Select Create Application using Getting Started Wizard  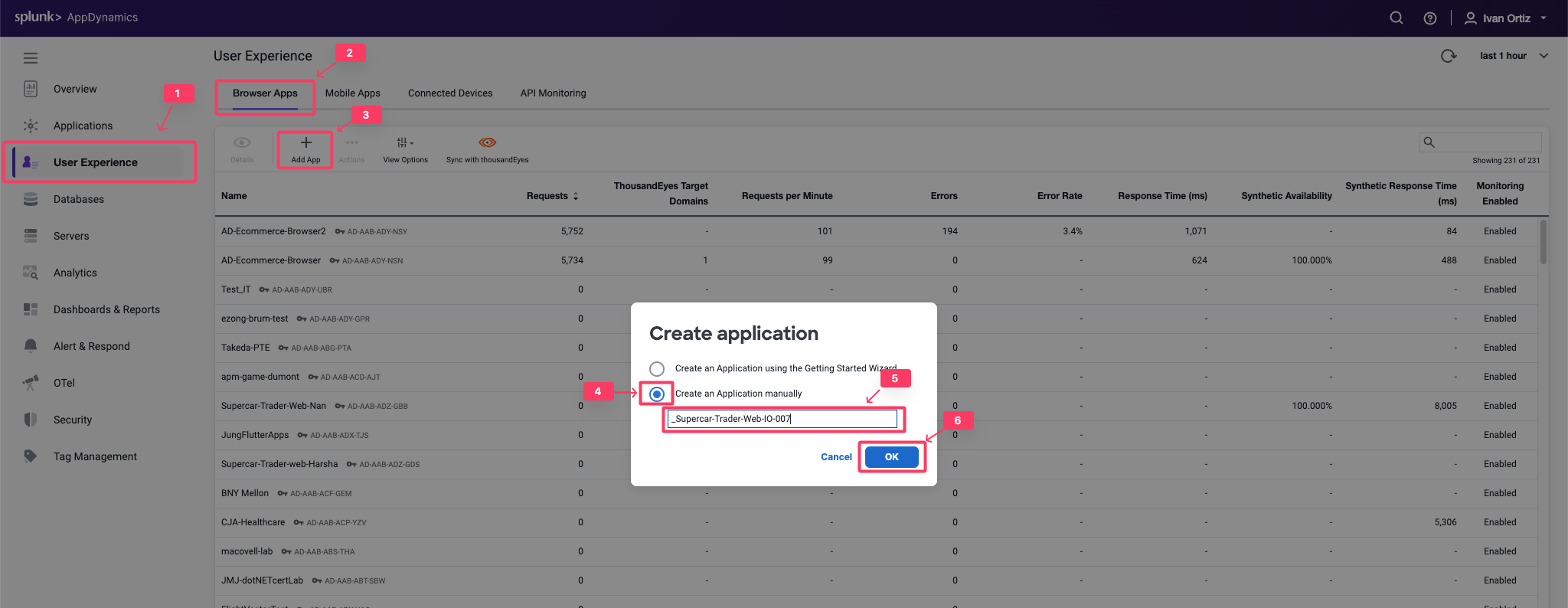coord(657,368)
